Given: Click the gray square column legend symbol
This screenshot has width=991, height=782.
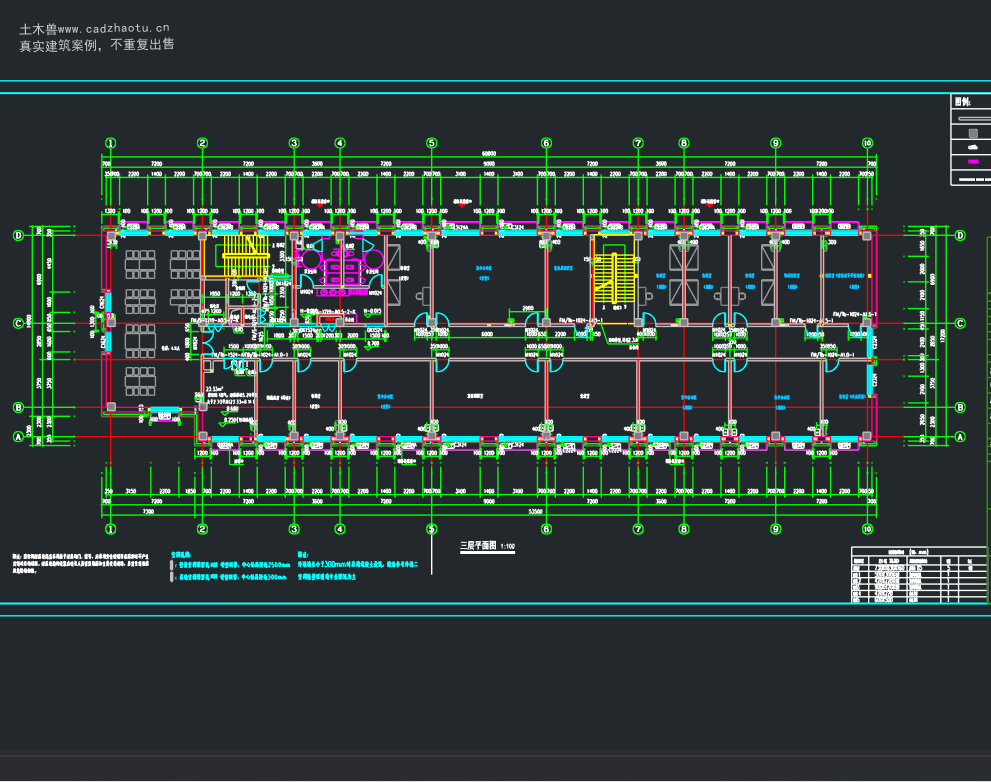Looking at the screenshot, I should coord(973,133).
